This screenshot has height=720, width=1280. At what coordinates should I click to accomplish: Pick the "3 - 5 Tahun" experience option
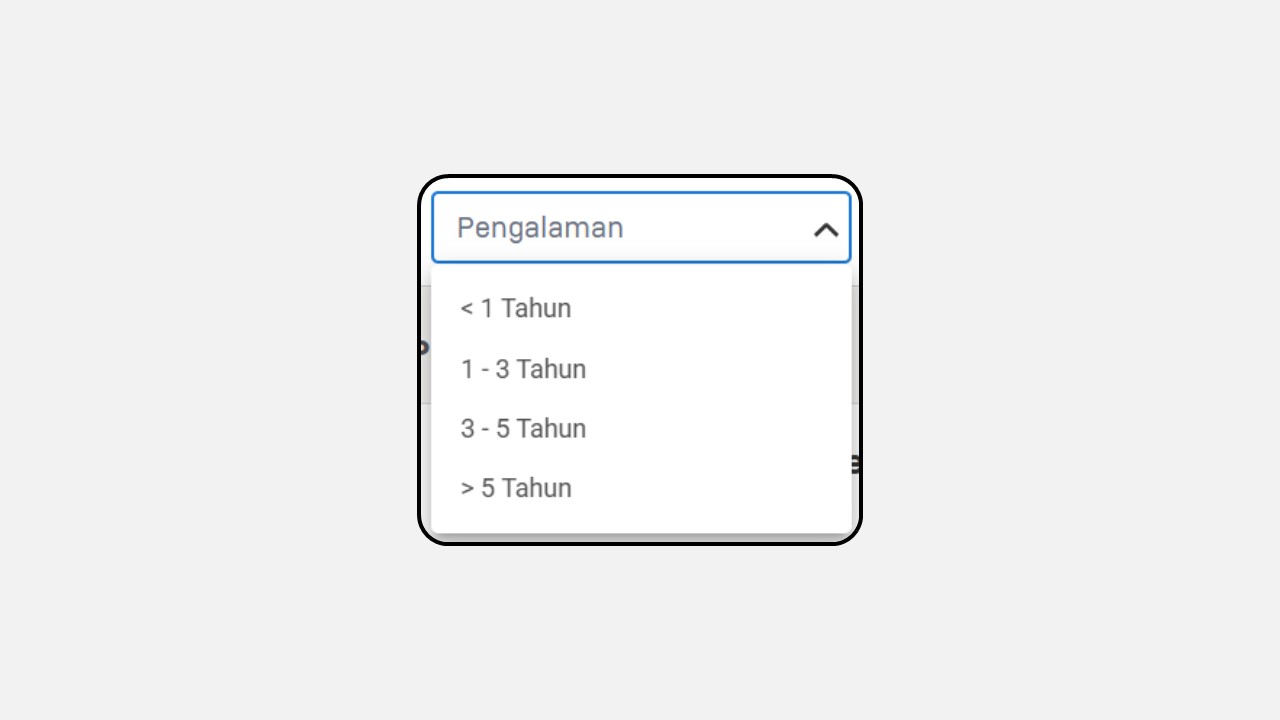pos(641,429)
